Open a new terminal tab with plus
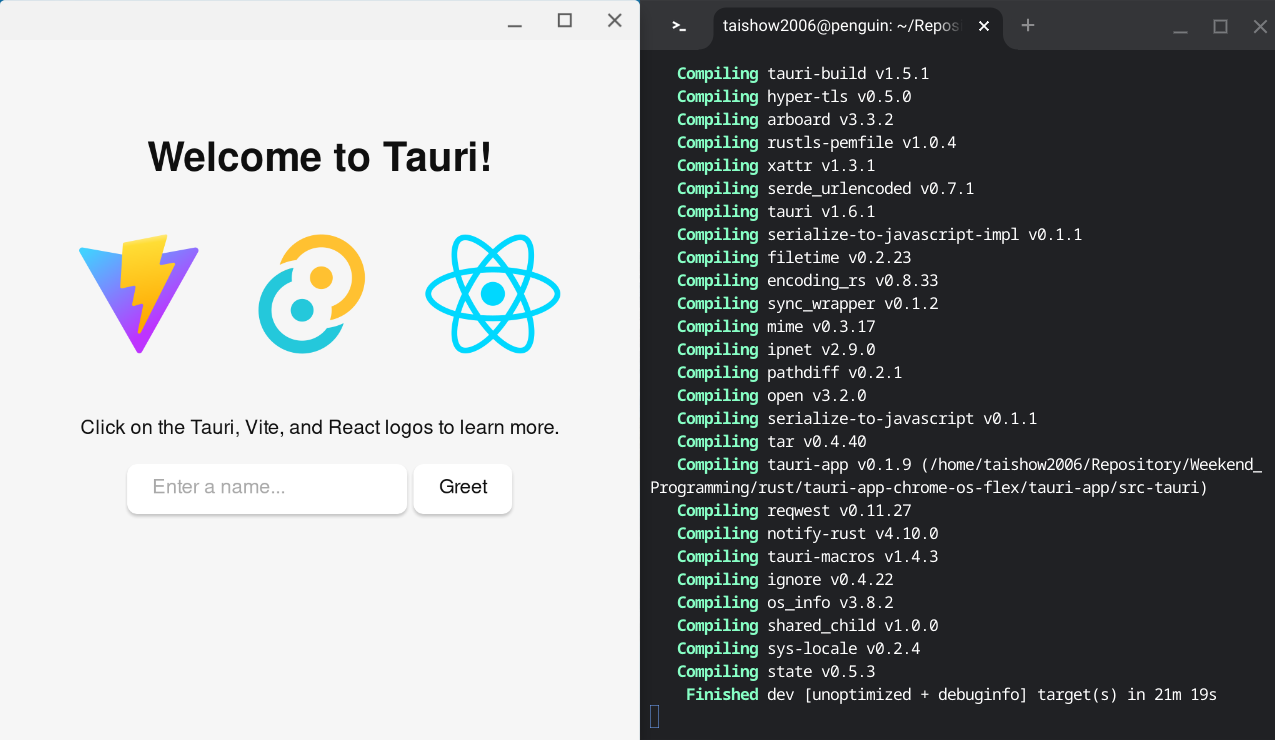Screen dimensions: 1275x740 point(1027,26)
